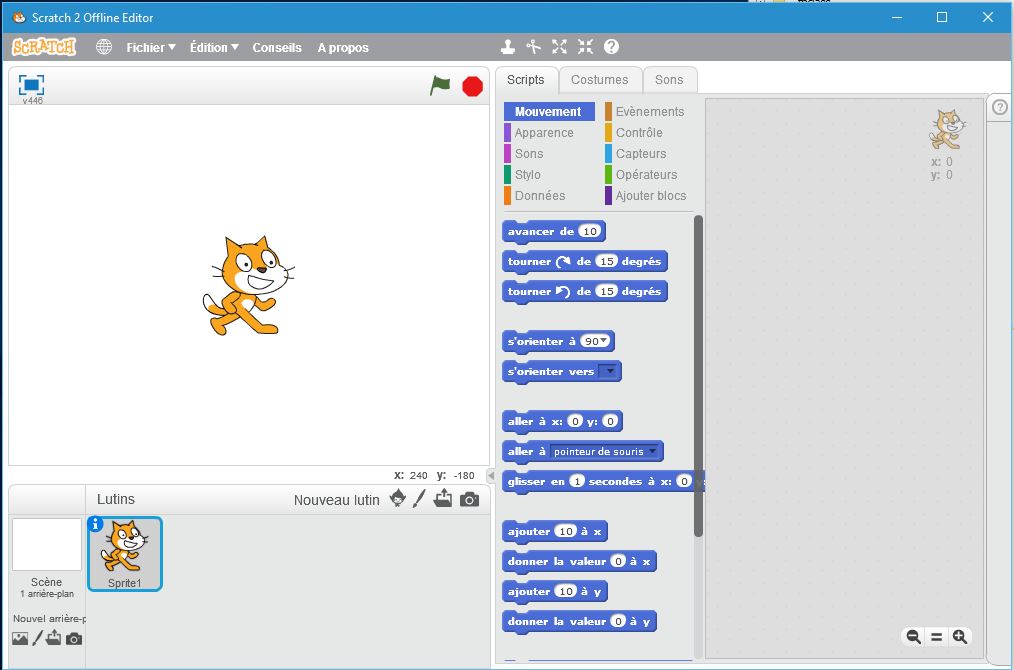Edit degrees in tourner clockwise block

[x=606, y=261]
